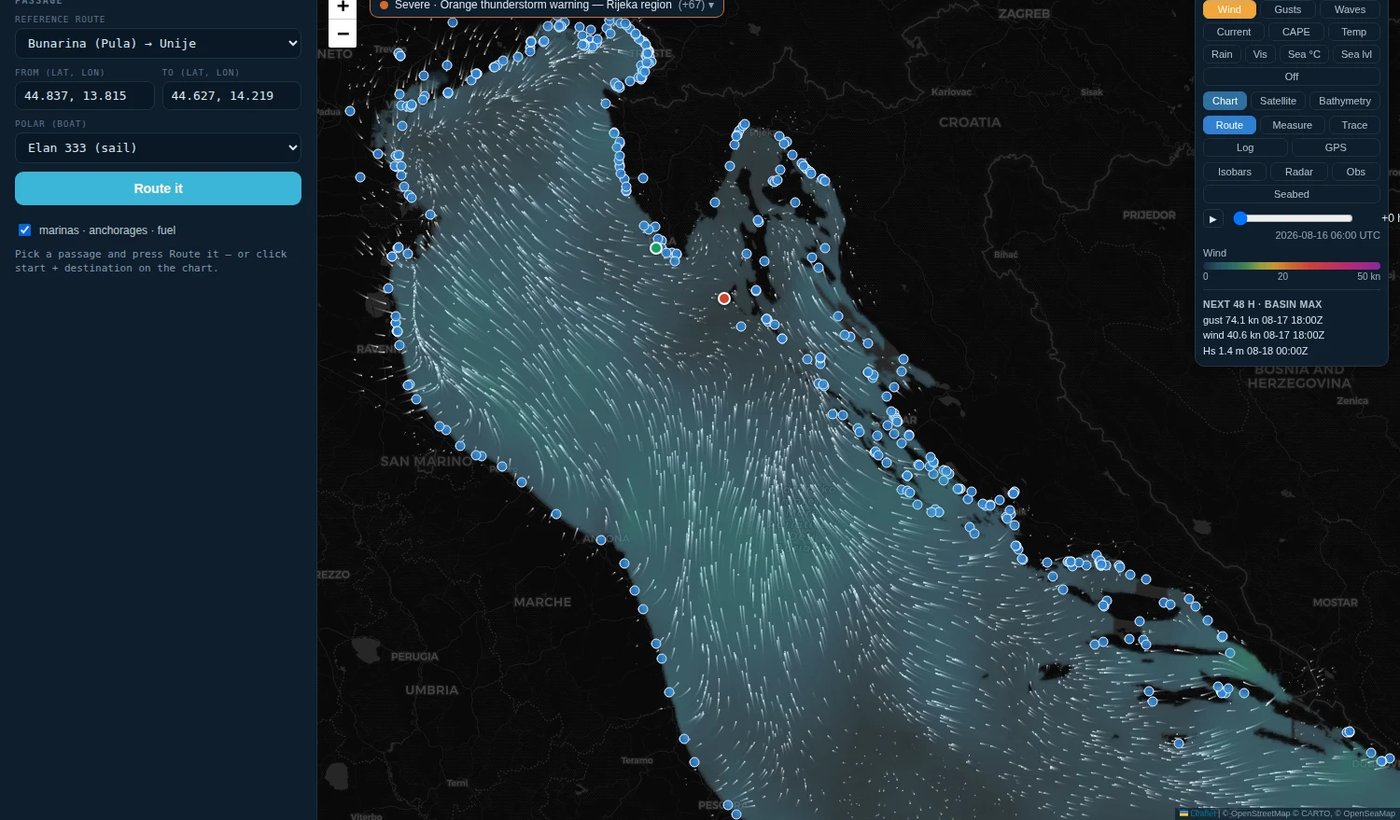Zoom in on the map
This screenshot has width=1400, height=820.
(343, 8)
